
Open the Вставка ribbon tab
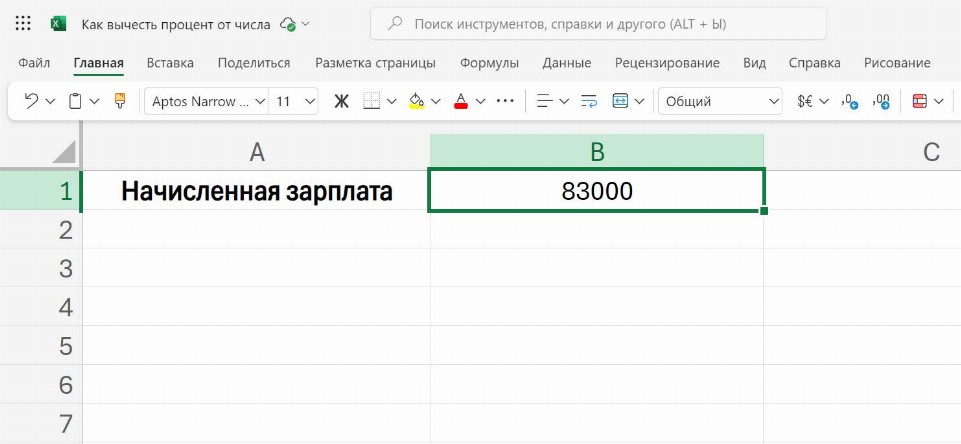tap(170, 63)
